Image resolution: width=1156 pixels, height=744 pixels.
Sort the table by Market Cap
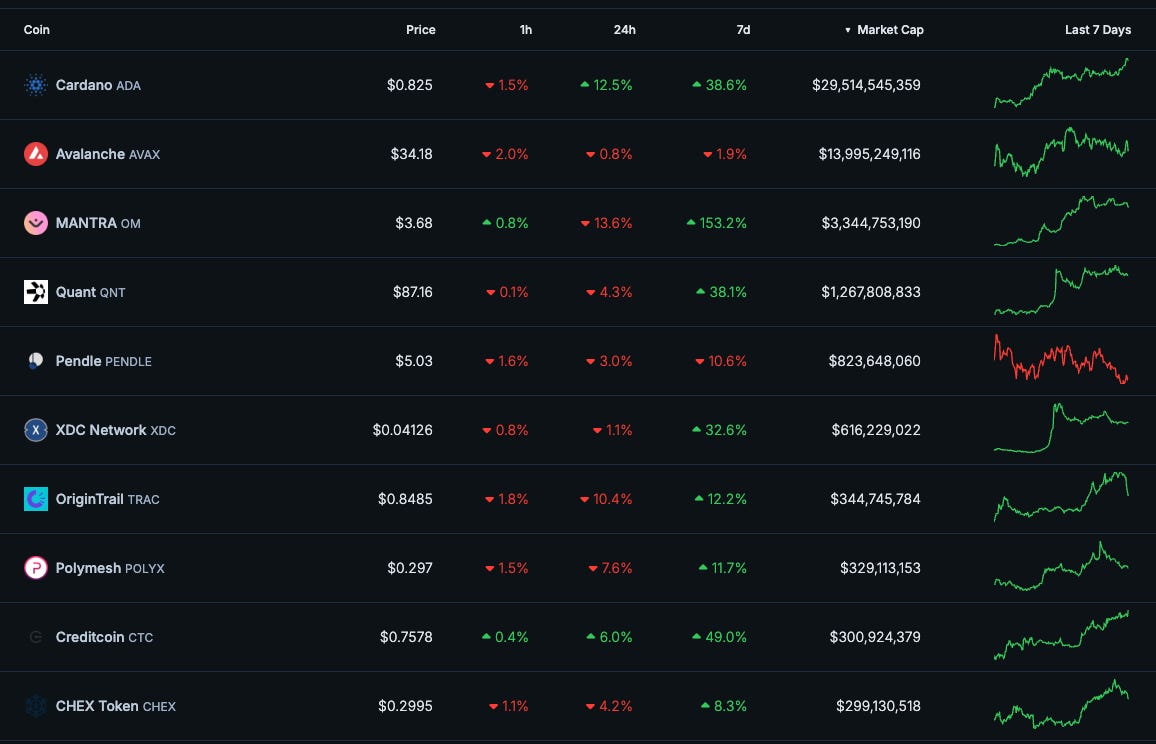(884, 29)
